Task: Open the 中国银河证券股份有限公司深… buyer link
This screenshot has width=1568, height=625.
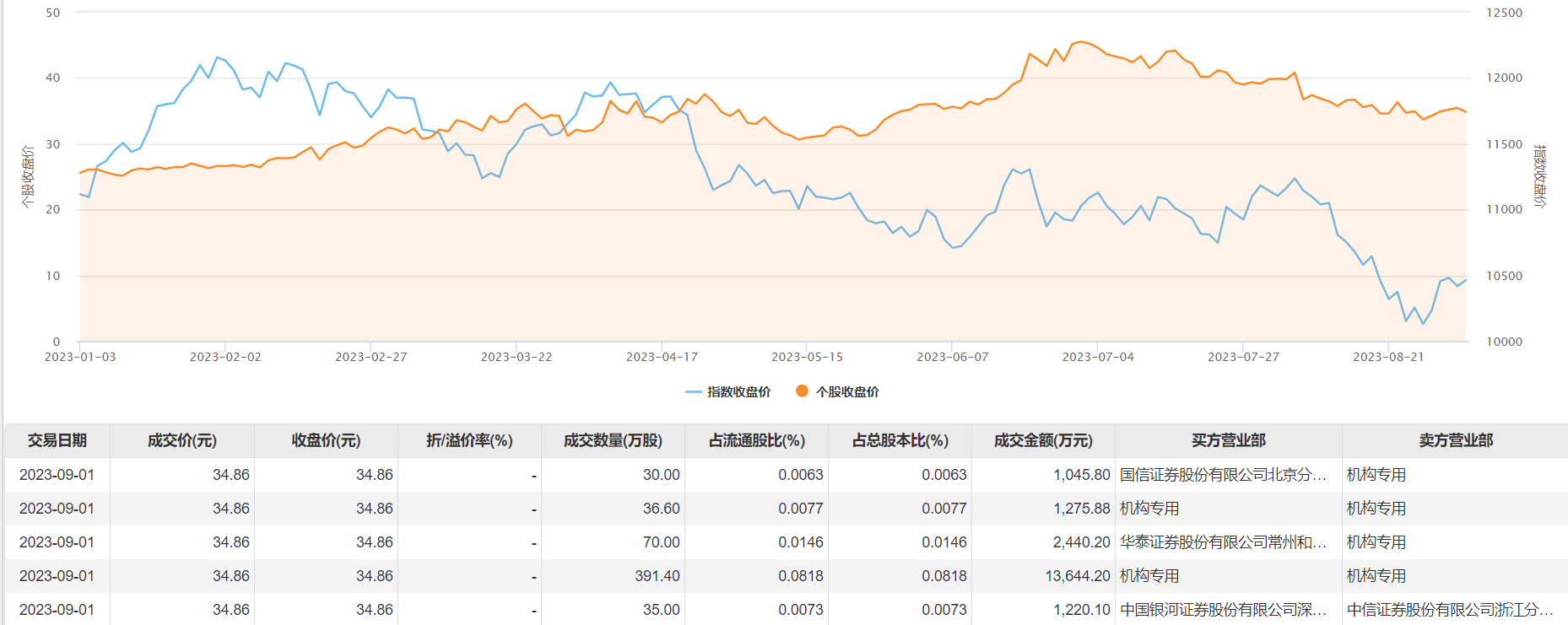Action: [x=1223, y=610]
